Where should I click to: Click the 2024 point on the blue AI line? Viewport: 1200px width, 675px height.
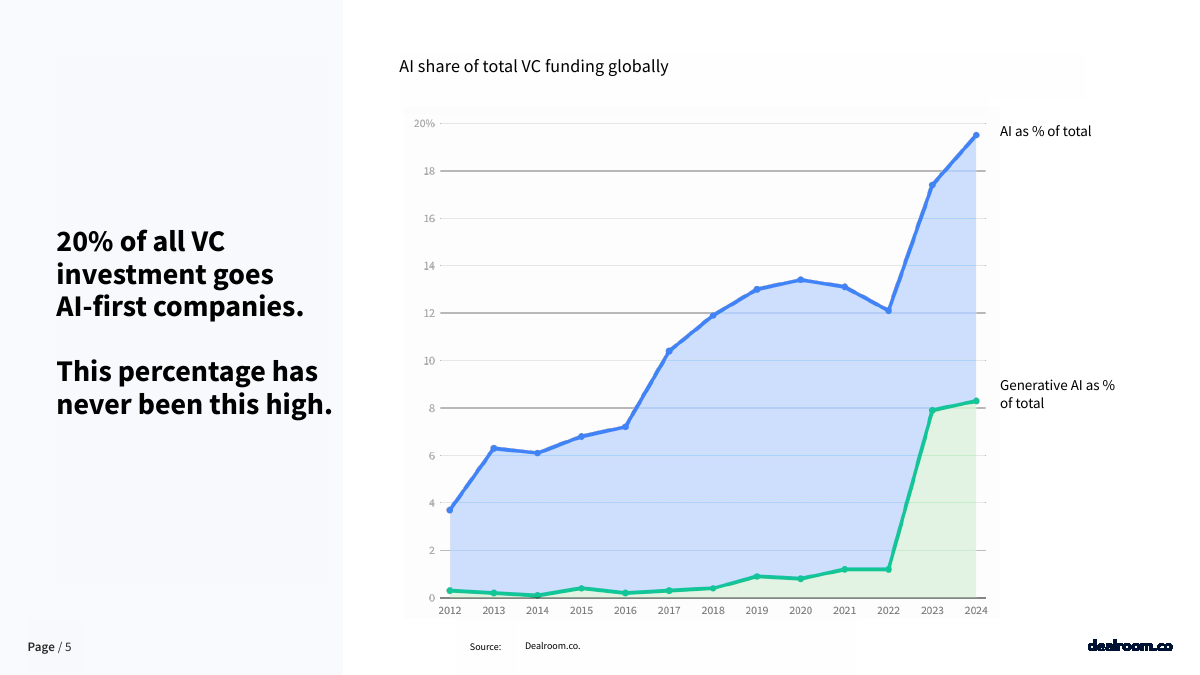pyautogui.click(x=976, y=135)
